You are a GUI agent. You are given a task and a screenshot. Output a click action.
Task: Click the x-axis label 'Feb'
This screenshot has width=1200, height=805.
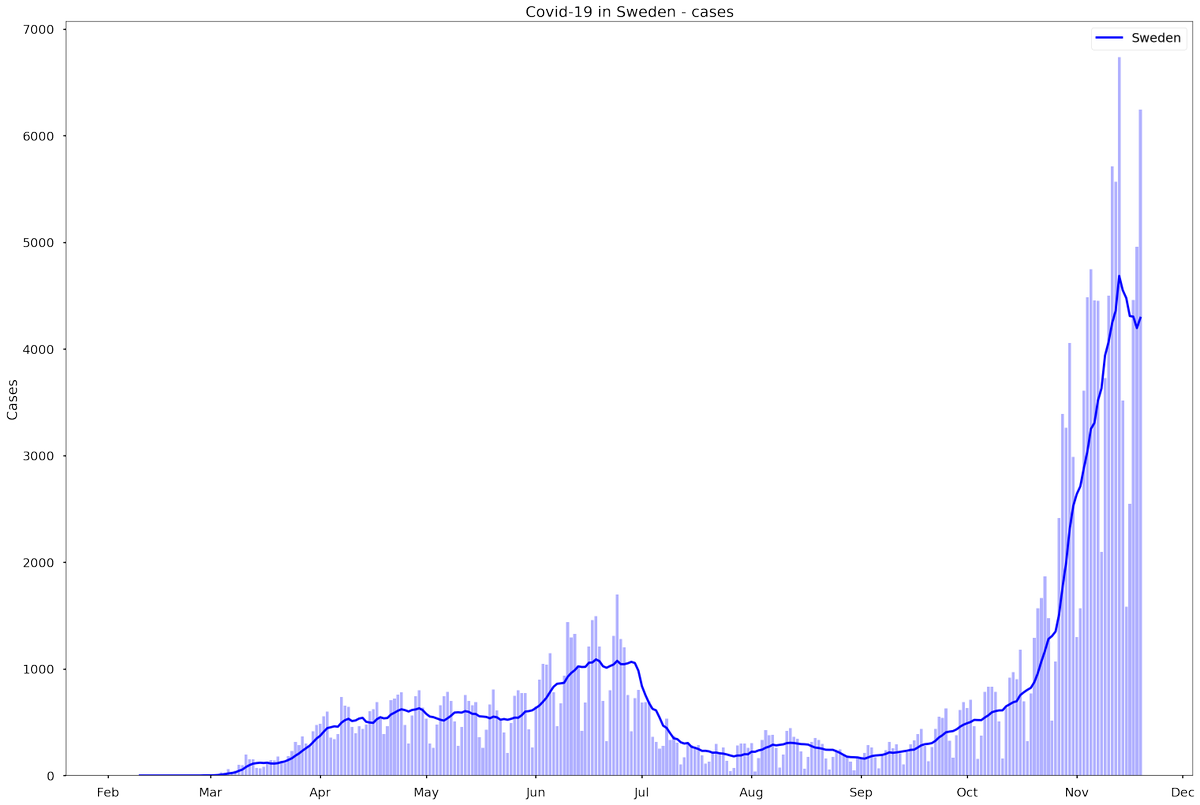(x=108, y=793)
